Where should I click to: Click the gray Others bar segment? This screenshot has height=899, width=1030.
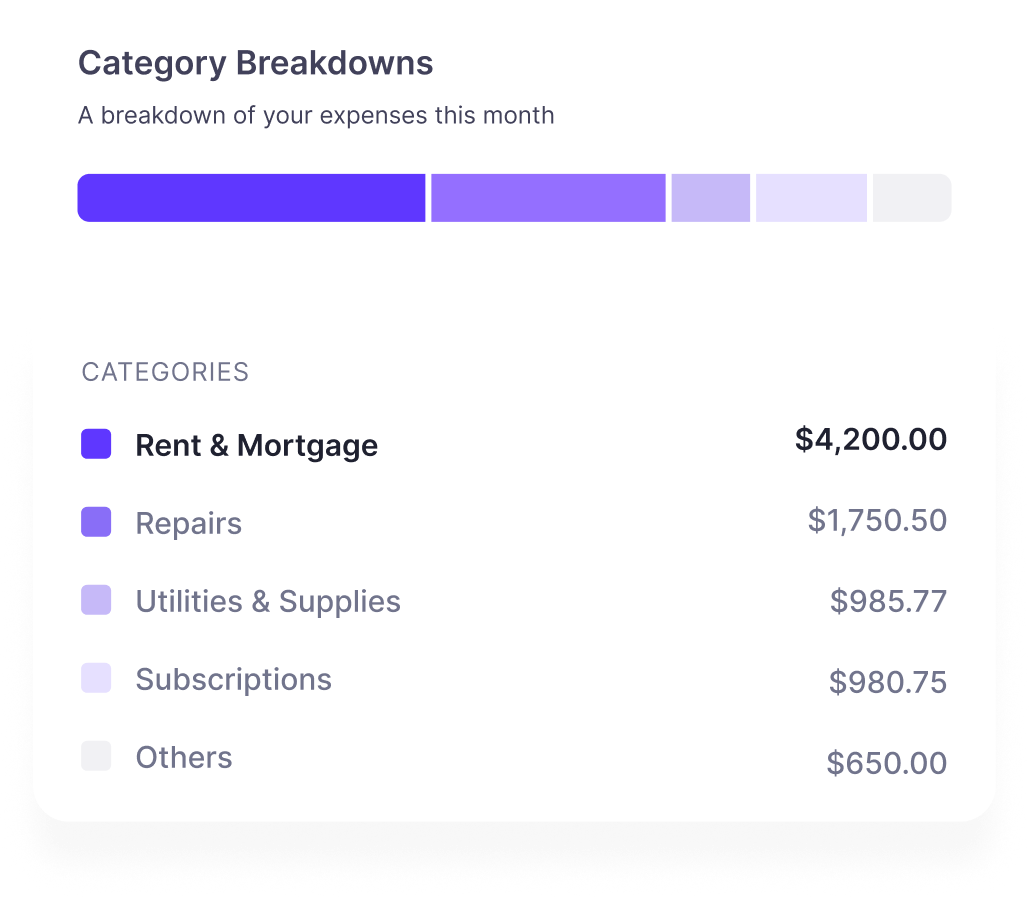(912, 198)
